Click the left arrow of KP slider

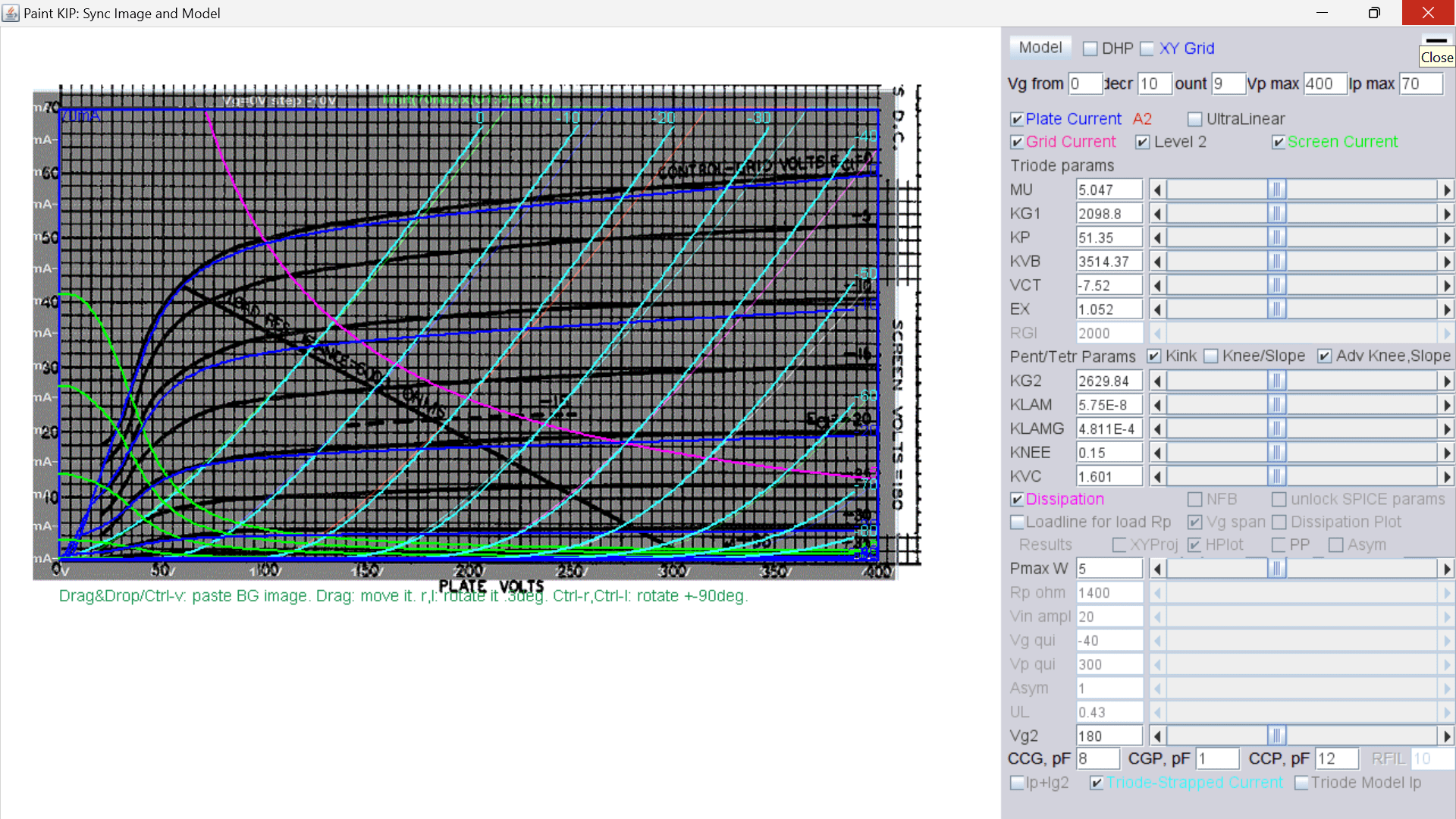click(1157, 237)
